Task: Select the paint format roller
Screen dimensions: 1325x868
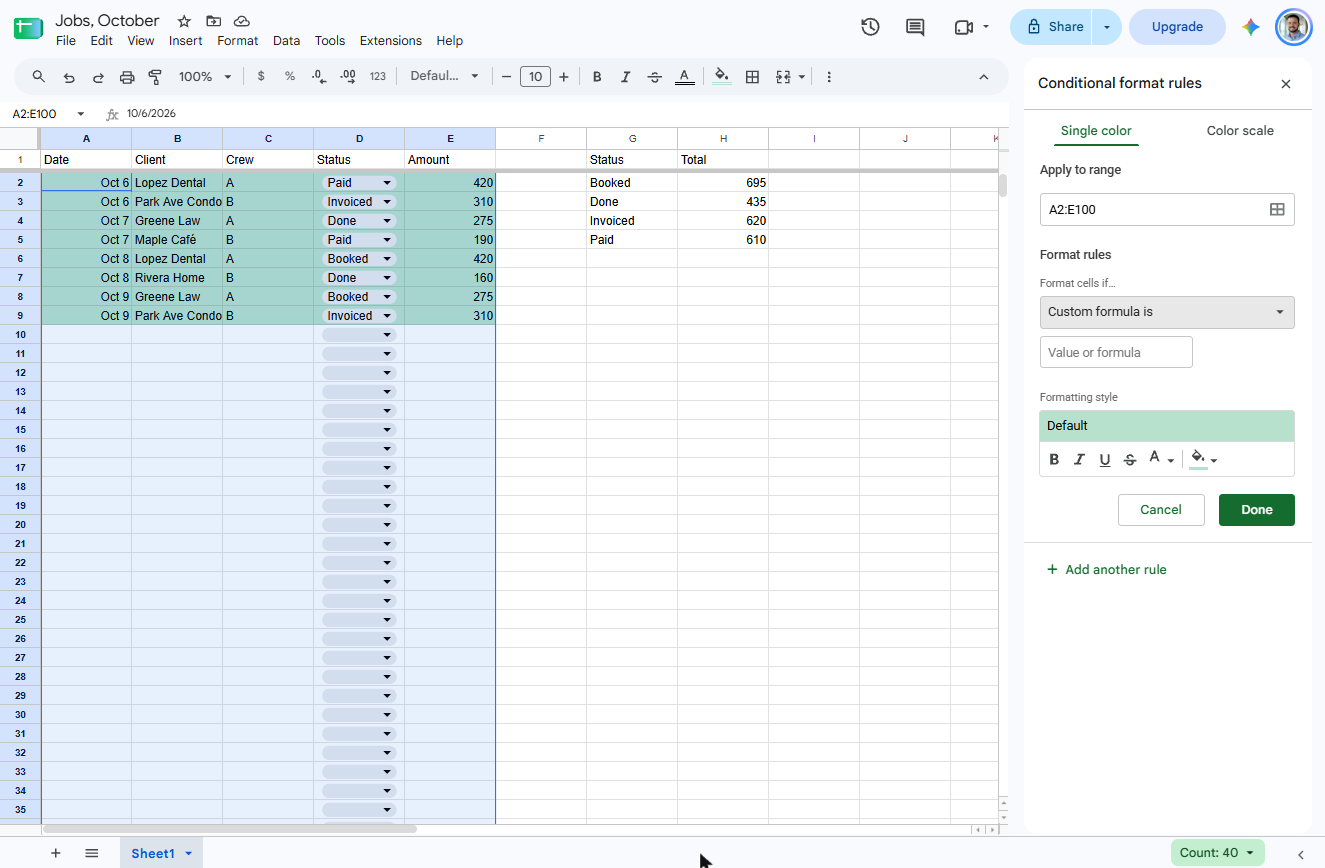Action: point(155,77)
